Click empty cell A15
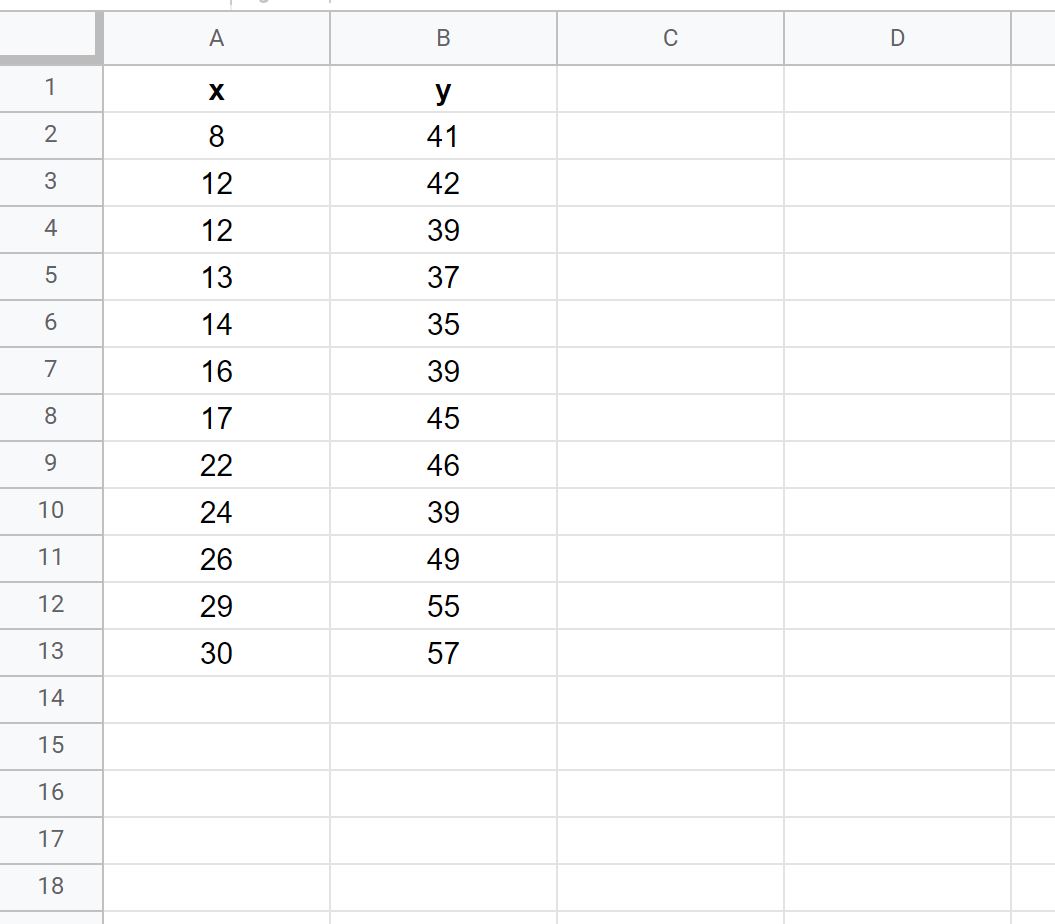 [x=217, y=746]
